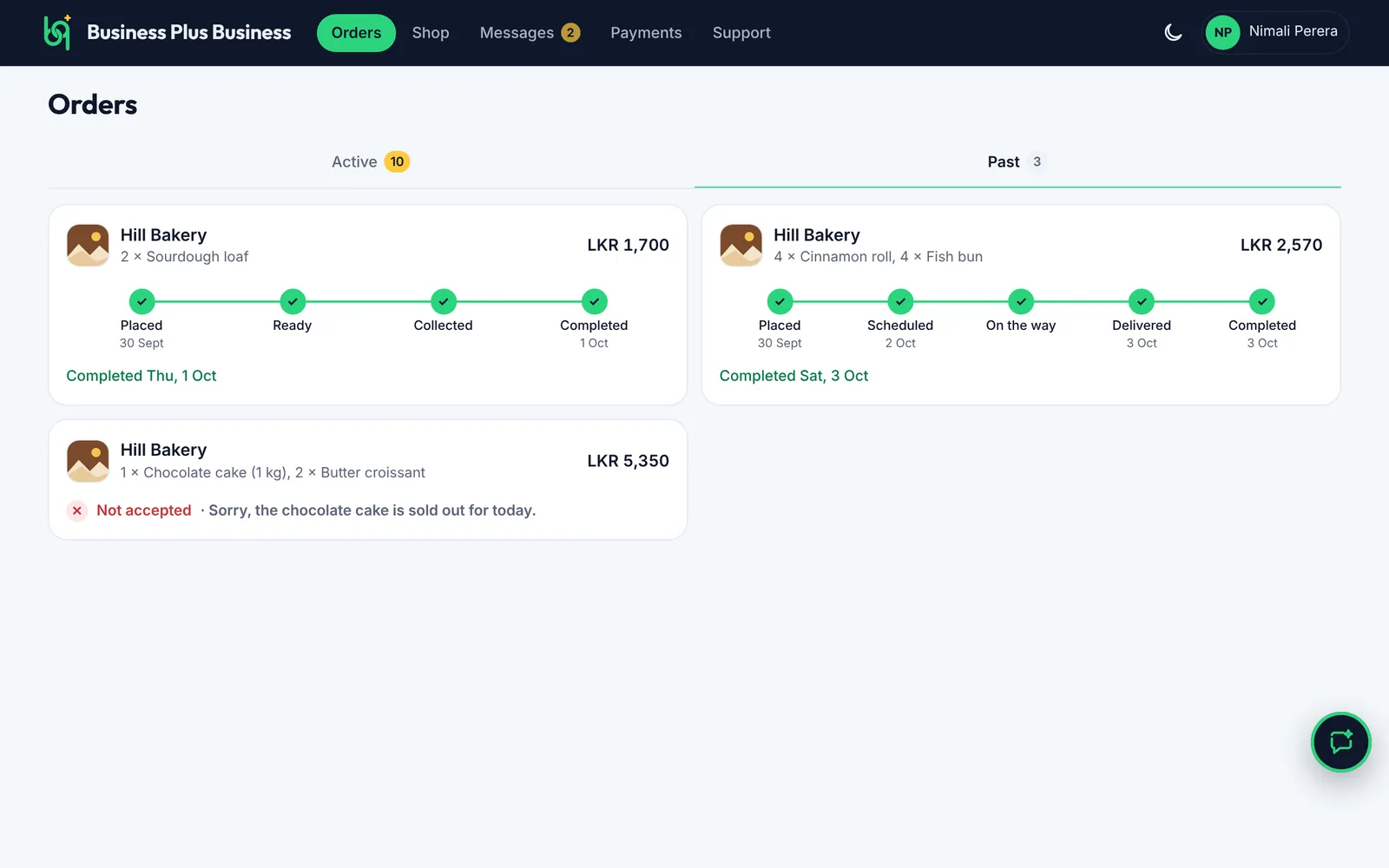The image size is (1389, 868).
Task: Click the Scheduled step checkmark icon
Action: point(900,301)
